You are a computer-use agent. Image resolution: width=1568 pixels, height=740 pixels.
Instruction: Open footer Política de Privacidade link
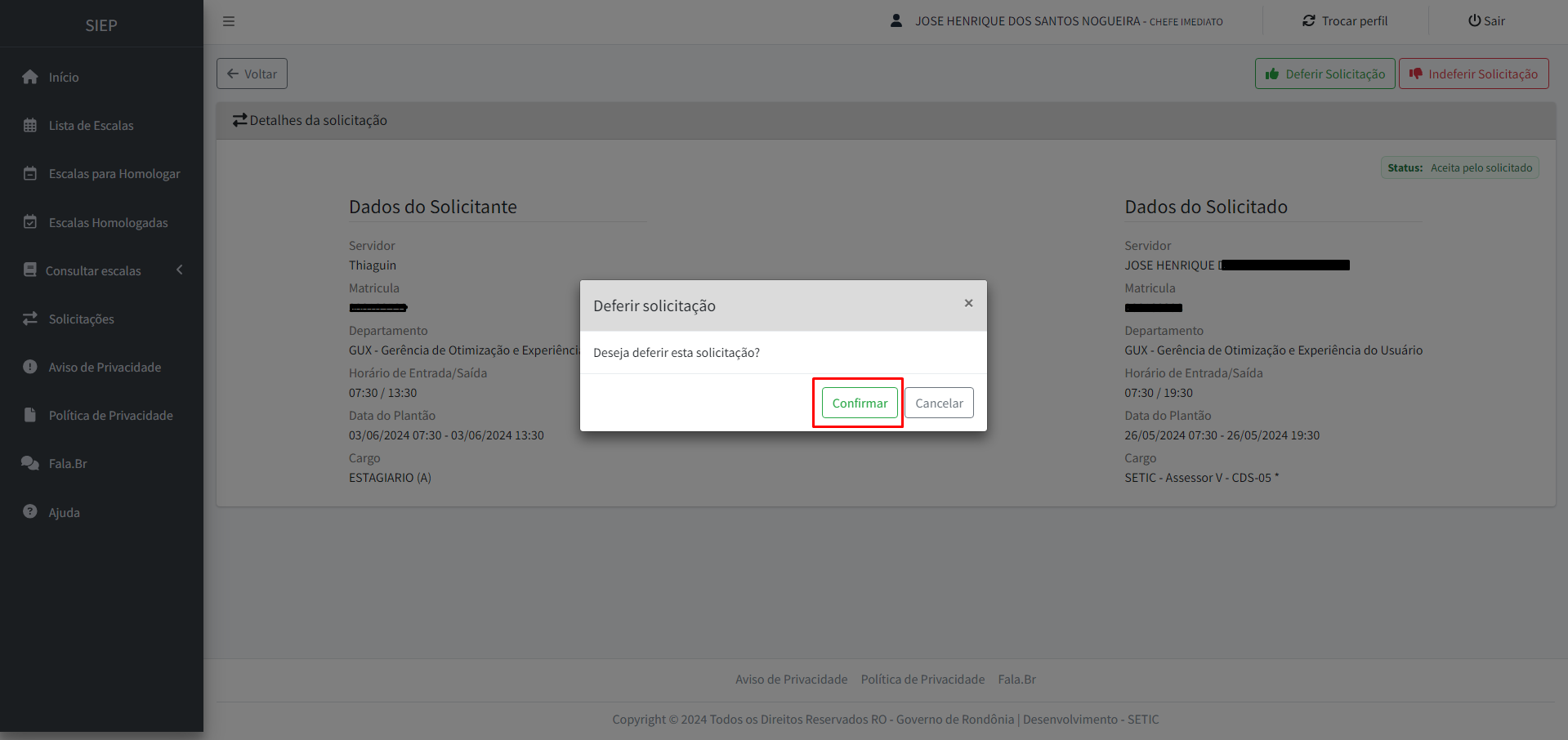coord(922,679)
